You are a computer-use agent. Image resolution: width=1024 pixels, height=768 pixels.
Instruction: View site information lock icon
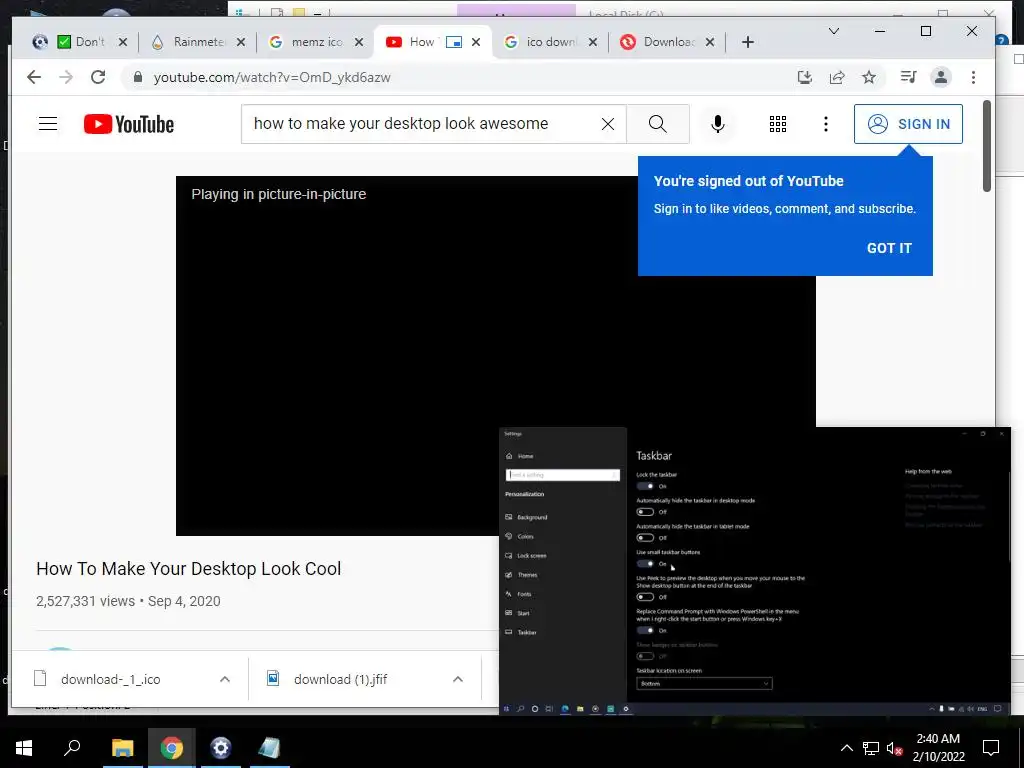tap(137, 77)
